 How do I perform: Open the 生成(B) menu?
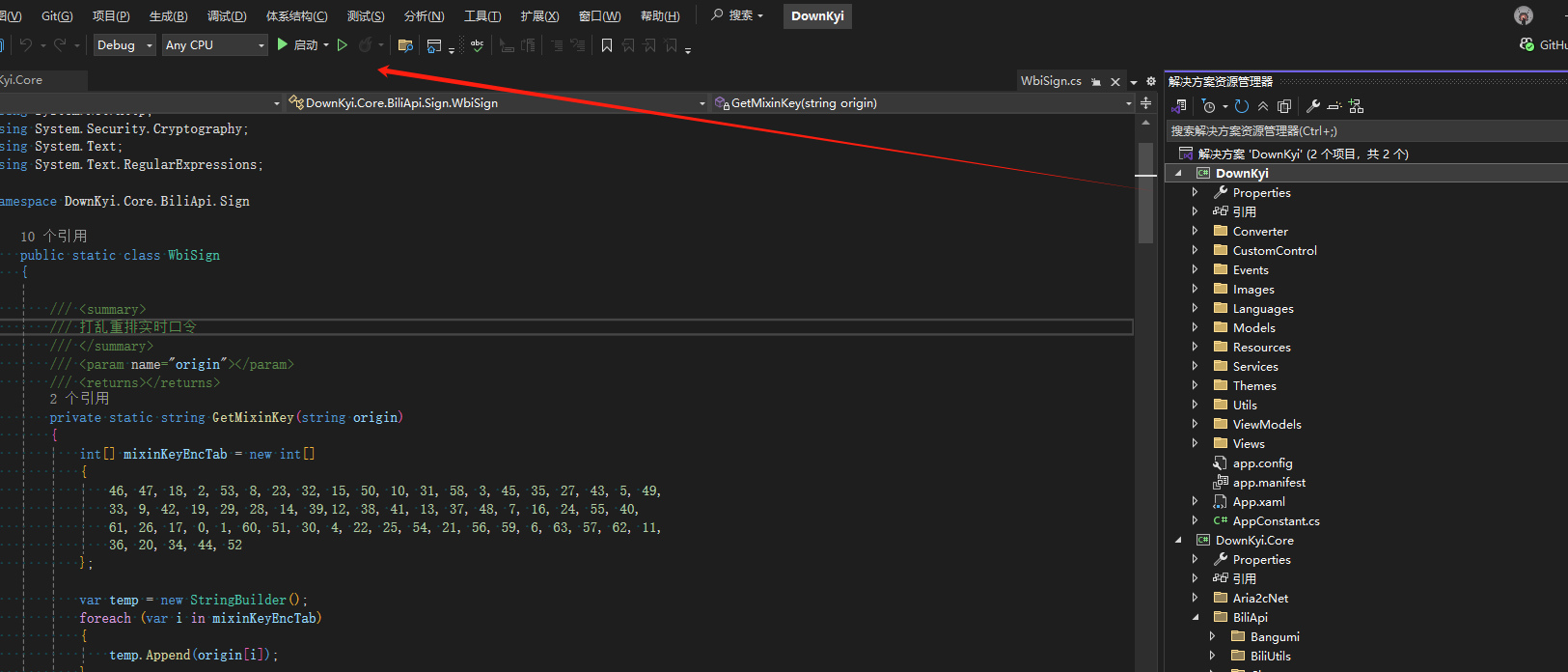tap(169, 15)
